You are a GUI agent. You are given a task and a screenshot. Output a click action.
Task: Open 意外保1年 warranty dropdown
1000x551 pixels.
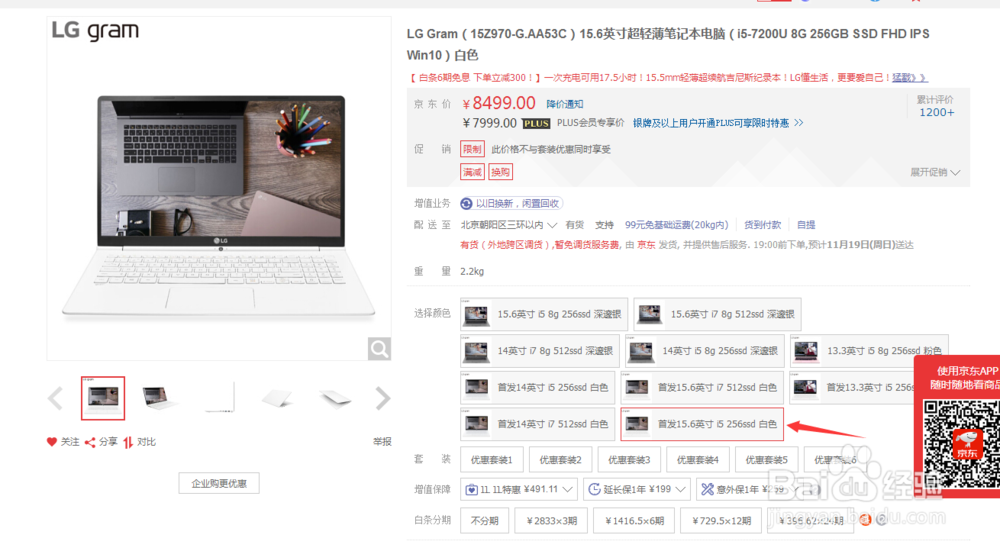tap(749, 489)
